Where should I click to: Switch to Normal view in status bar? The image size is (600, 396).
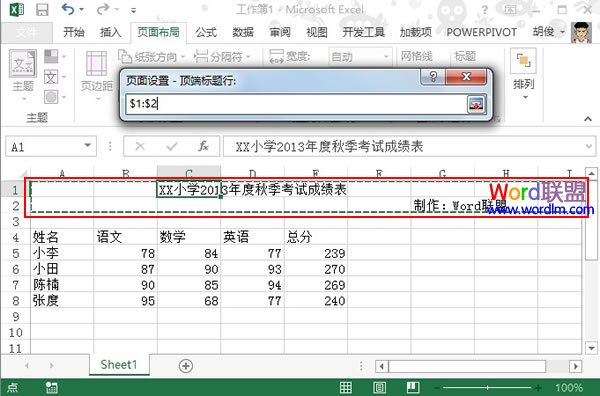346,387
